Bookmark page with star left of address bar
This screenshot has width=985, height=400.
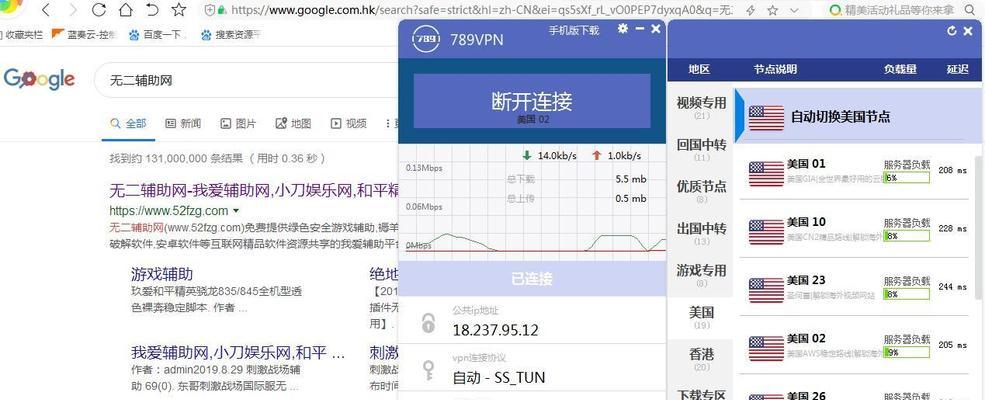click(x=179, y=9)
